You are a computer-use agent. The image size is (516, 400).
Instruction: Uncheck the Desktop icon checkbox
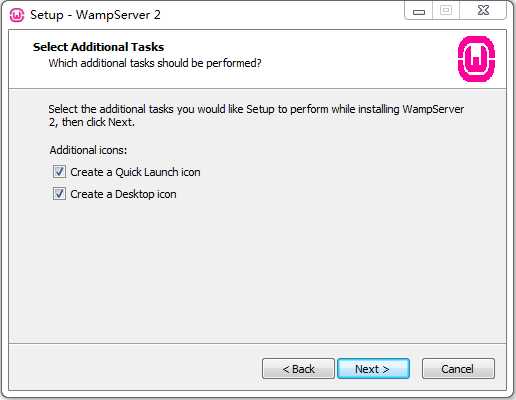tap(59, 194)
